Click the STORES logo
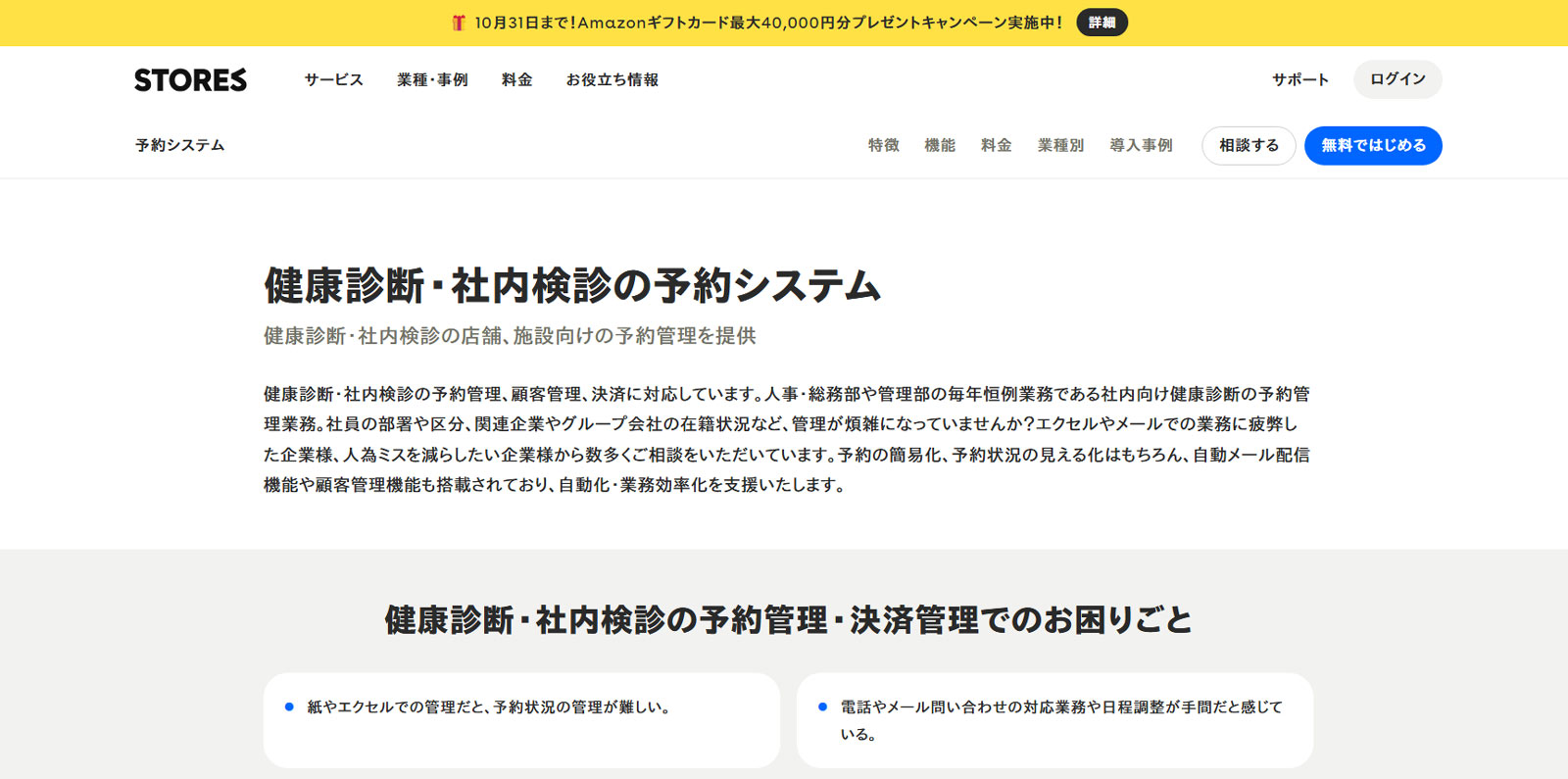 point(190,79)
